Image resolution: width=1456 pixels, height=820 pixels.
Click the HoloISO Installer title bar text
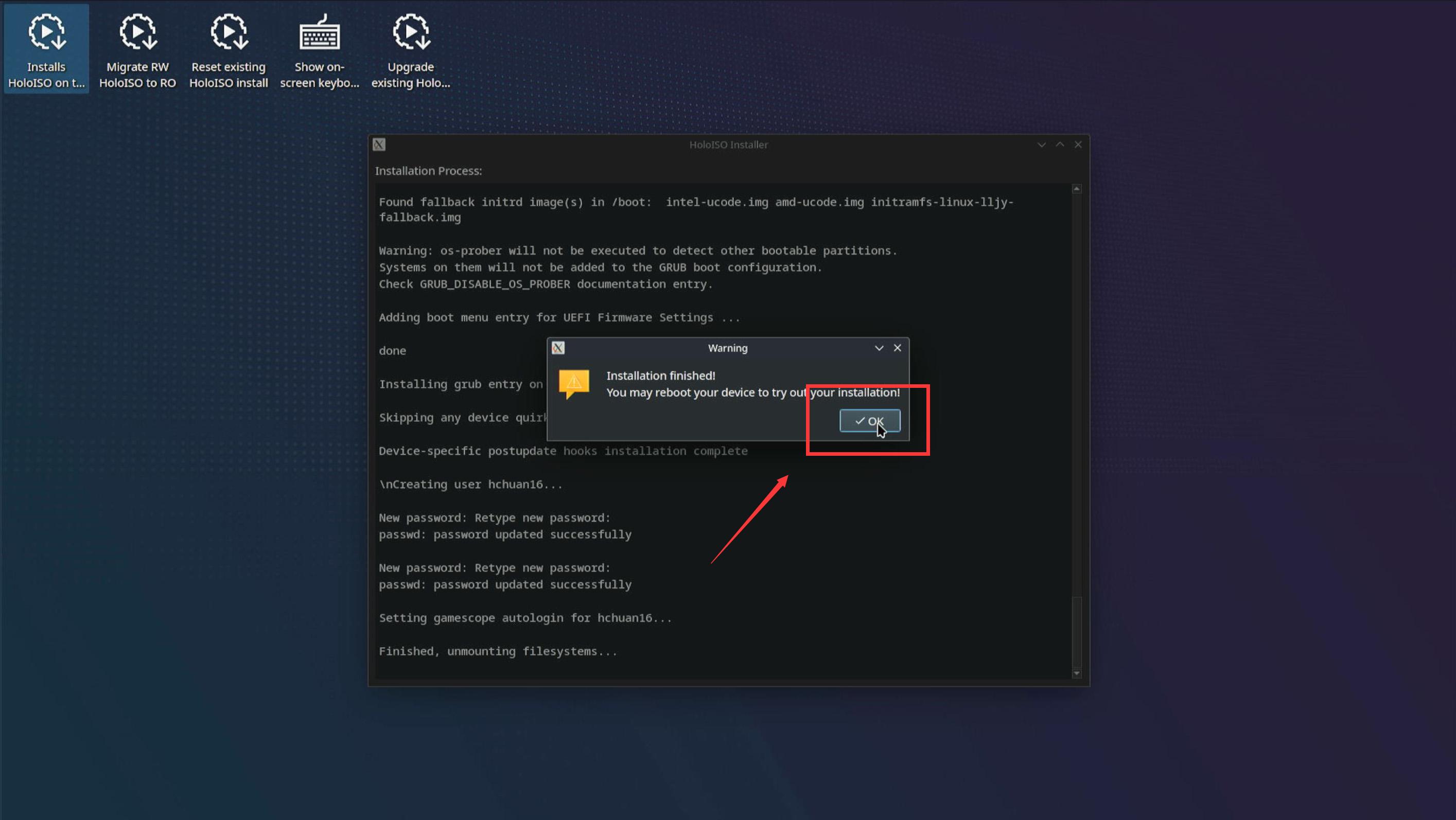pyautogui.click(x=728, y=145)
